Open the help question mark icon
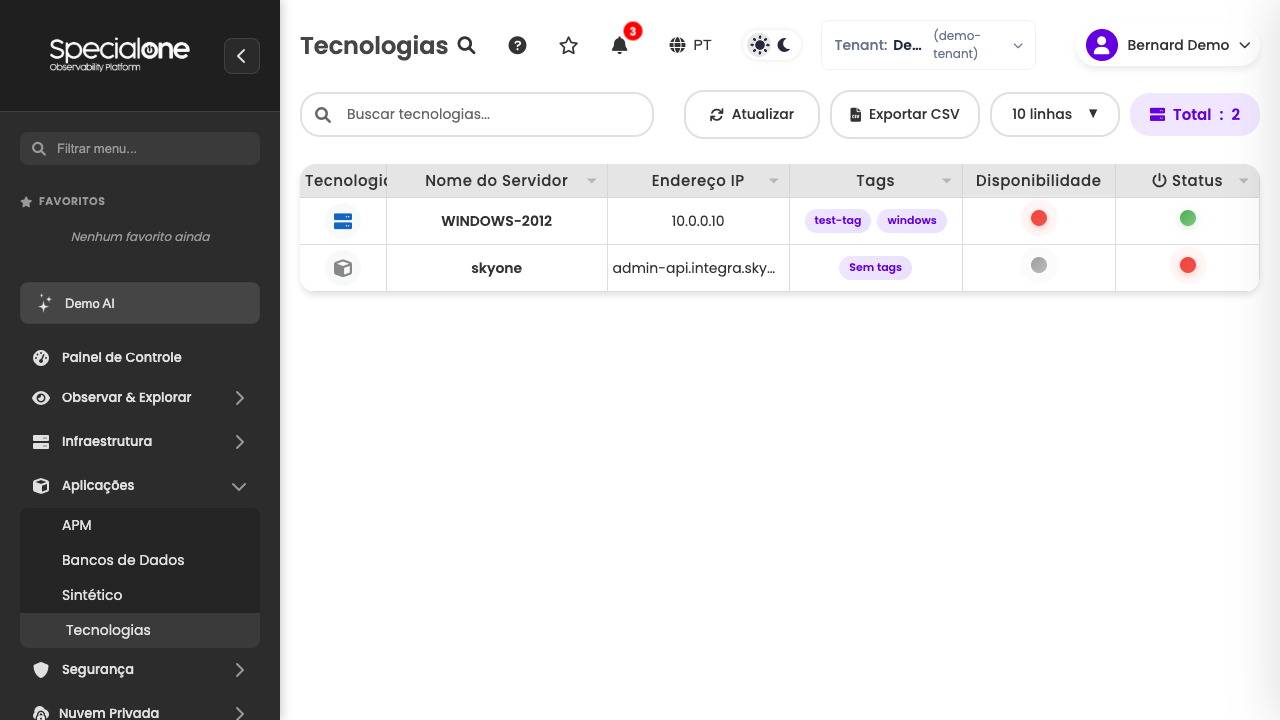Image resolution: width=1280 pixels, height=720 pixels. pyautogui.click(x=517, y=45)
